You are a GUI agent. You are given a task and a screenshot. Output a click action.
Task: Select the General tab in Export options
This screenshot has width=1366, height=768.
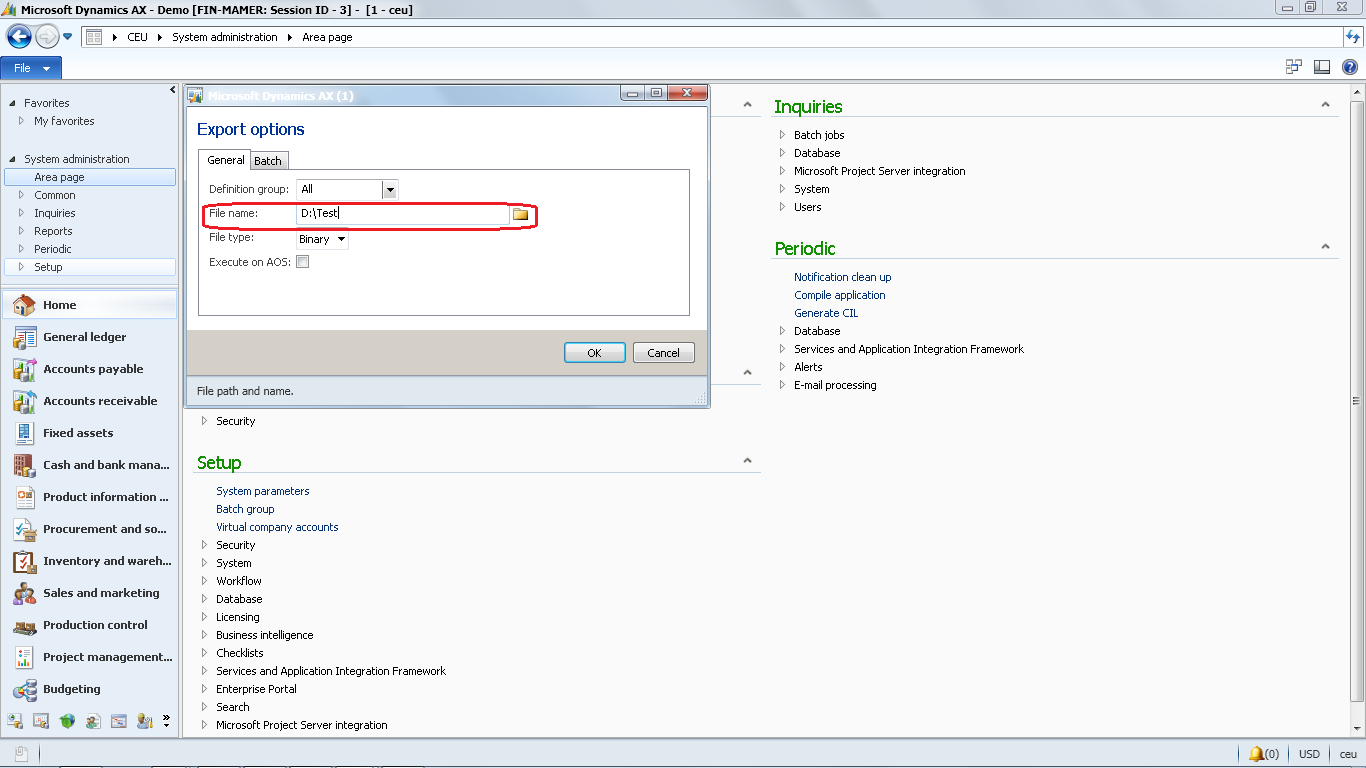coord(226,160)
